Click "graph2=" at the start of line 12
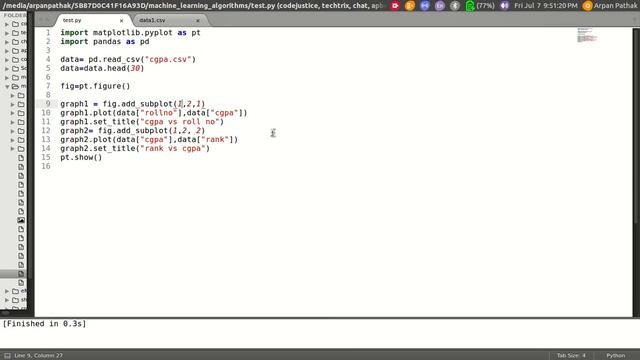Image resolution: width=640 pixels, height=360 pixels. click(x=77, y=131)
